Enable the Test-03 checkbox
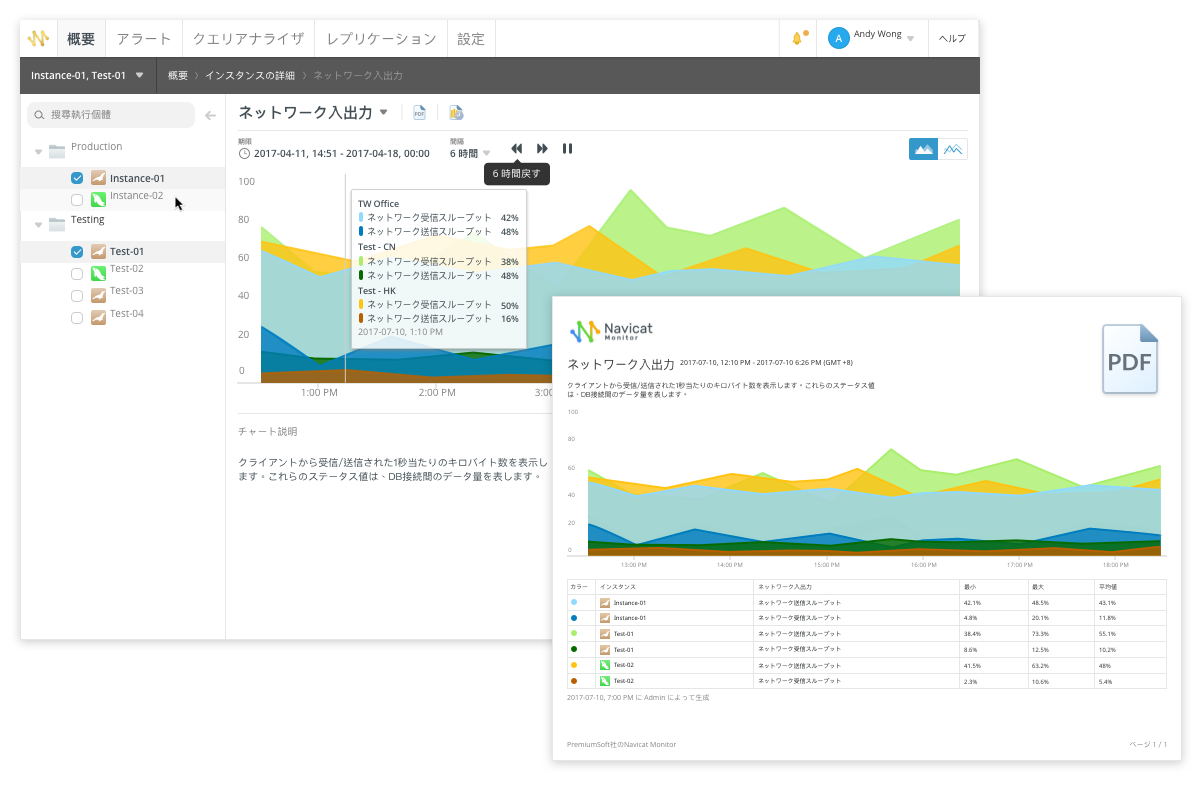1200x790 pixels. coord(77,296)
